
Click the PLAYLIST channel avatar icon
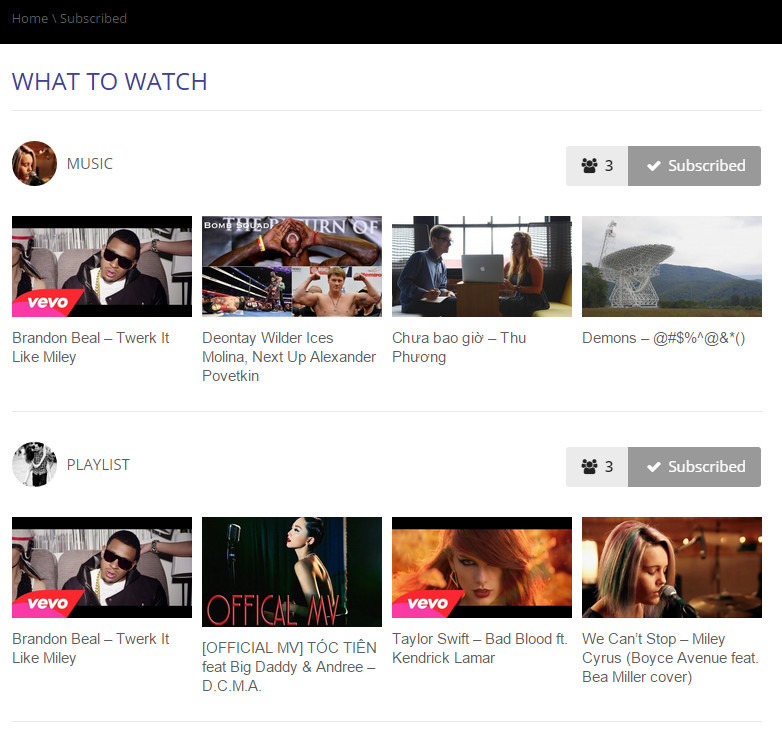pyautogui.click(x=34, y=464)
